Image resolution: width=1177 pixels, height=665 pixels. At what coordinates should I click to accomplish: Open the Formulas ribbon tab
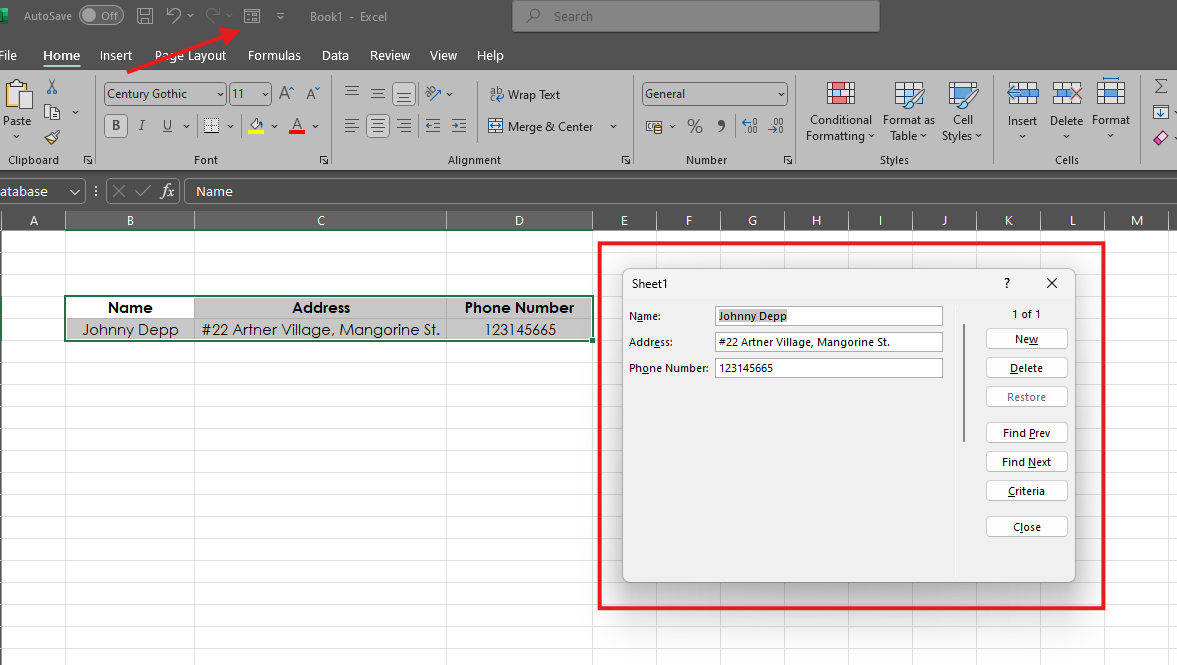tap(274, 56)
